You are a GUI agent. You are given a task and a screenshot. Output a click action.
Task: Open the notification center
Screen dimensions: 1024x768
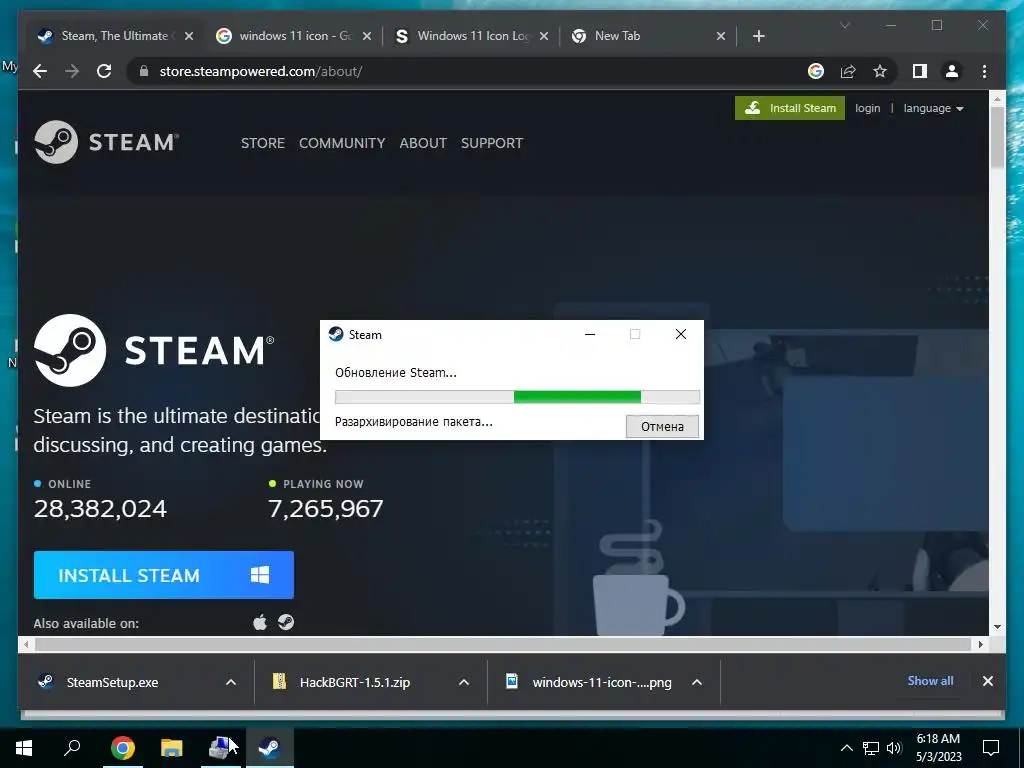click(991, 748)
